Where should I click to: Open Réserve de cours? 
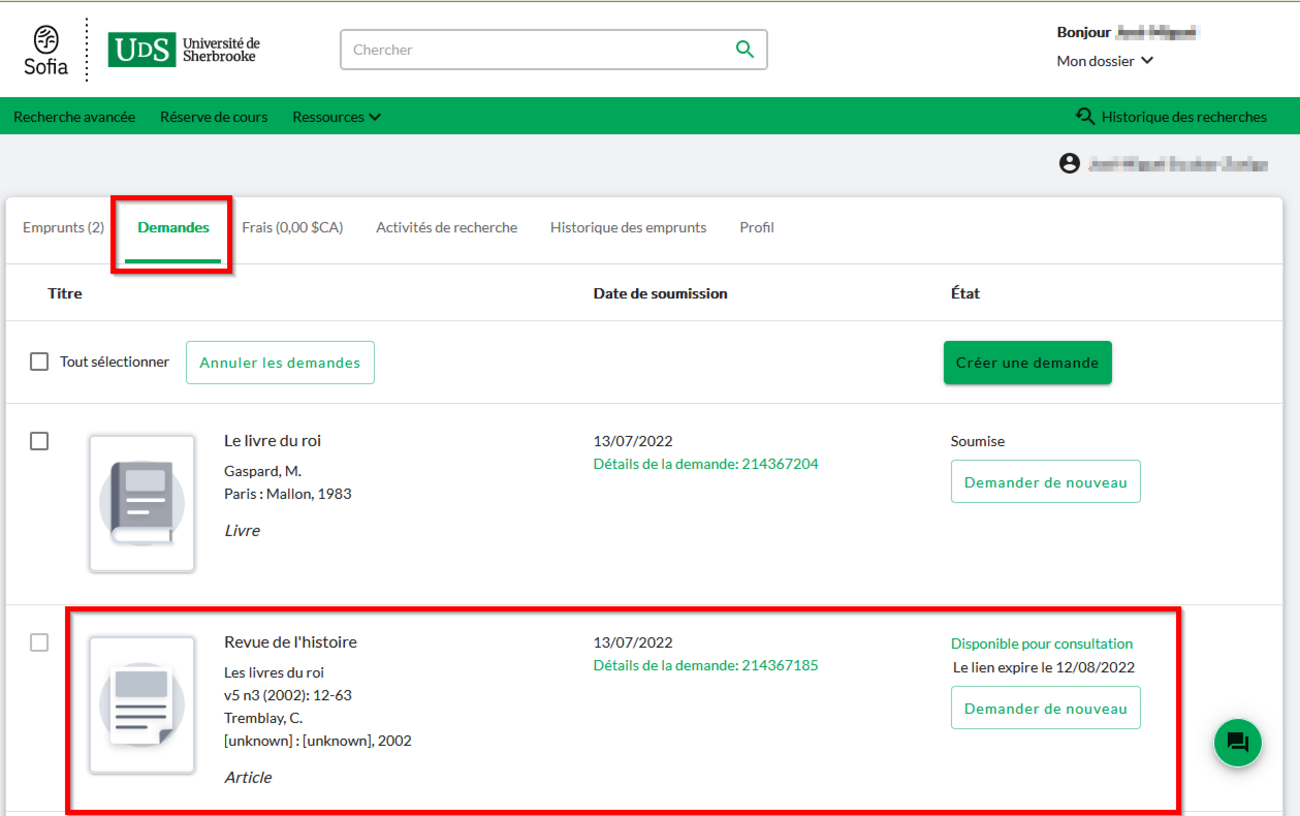pyautogui.click(x=214, y=117)
